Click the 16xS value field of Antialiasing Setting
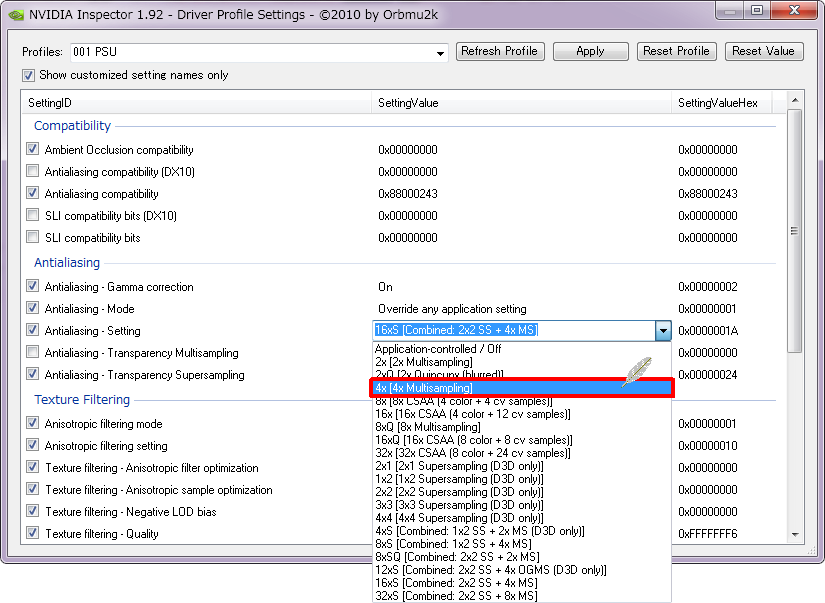The image size is (825, 603). (x=514, y=330)
